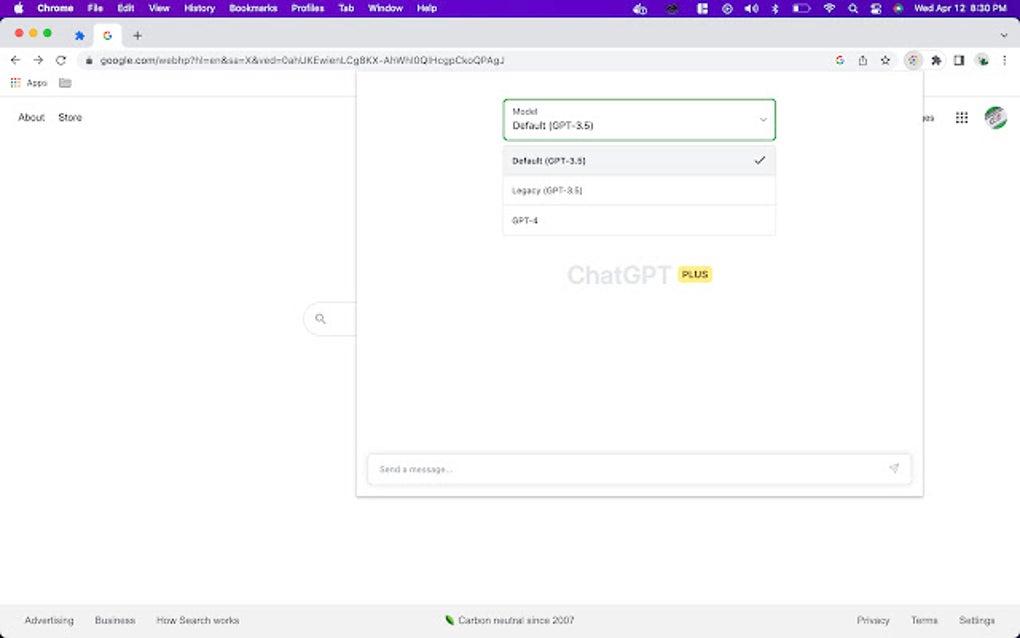Click the chevron at the tab strip's right edge

(1004, 35)
